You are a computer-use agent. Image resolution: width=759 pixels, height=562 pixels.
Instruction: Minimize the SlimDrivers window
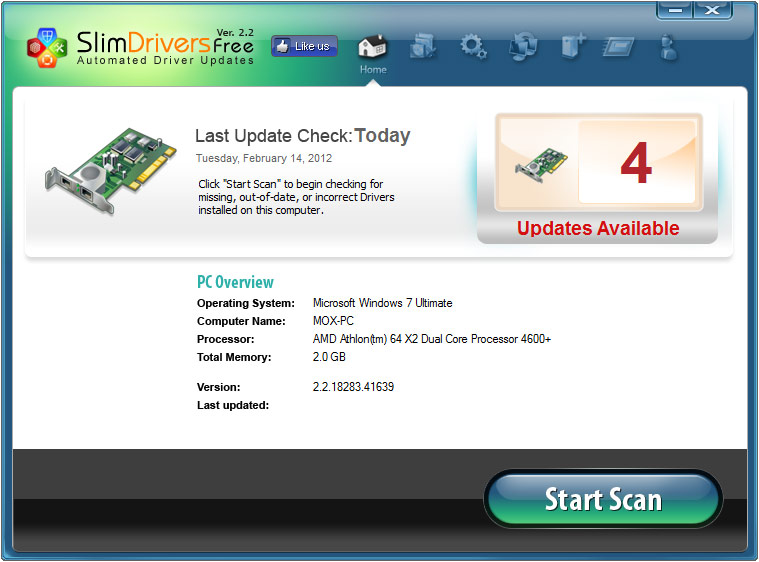675,10
